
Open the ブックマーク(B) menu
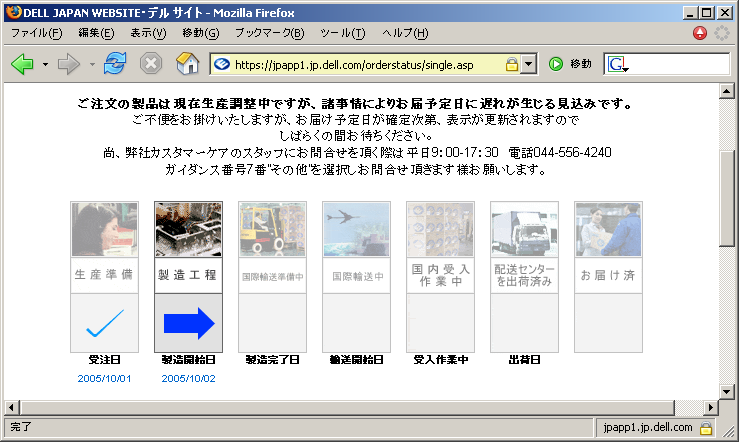(x=269, y=33)
